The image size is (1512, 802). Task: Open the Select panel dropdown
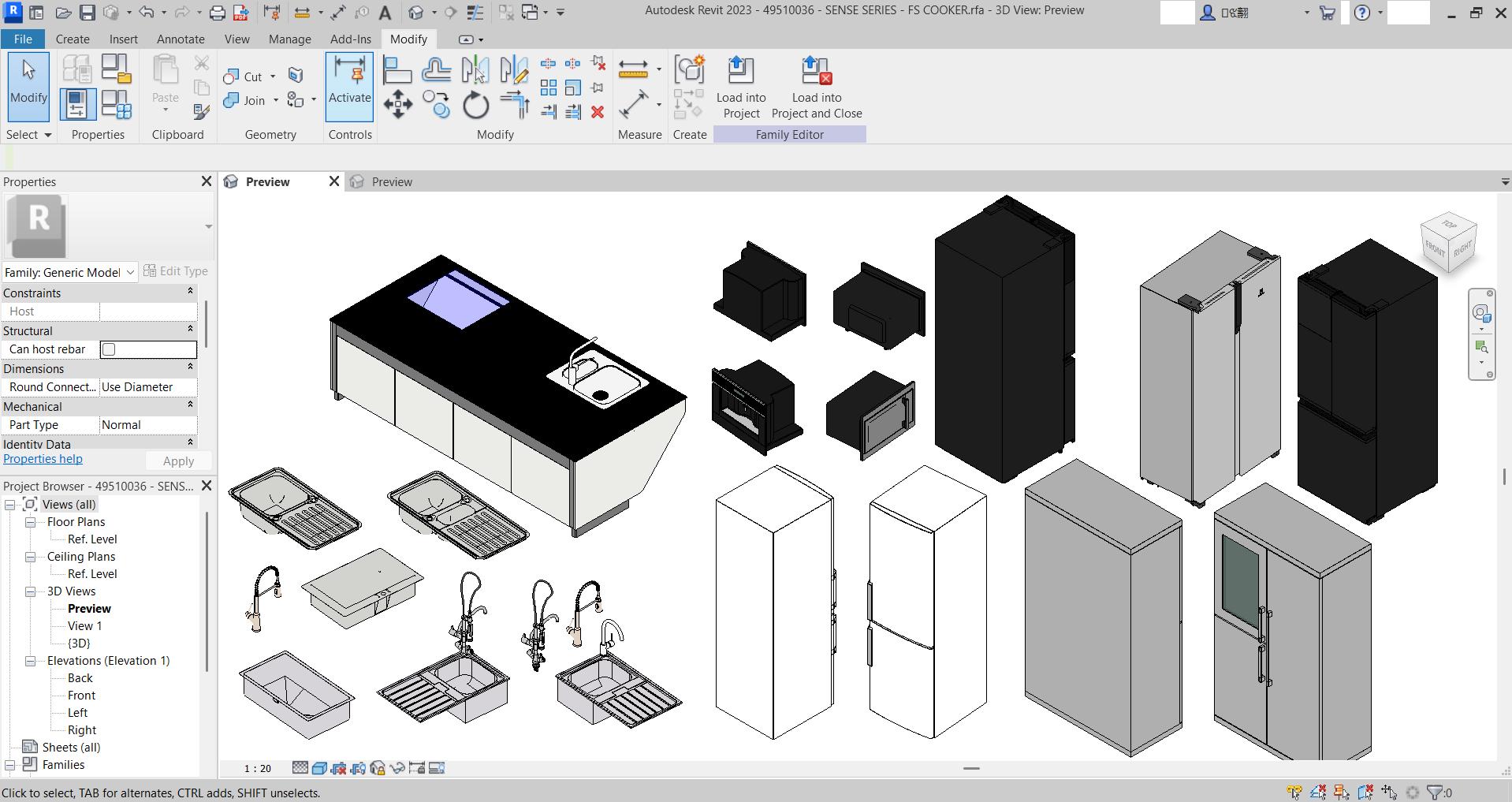point(28,135)
